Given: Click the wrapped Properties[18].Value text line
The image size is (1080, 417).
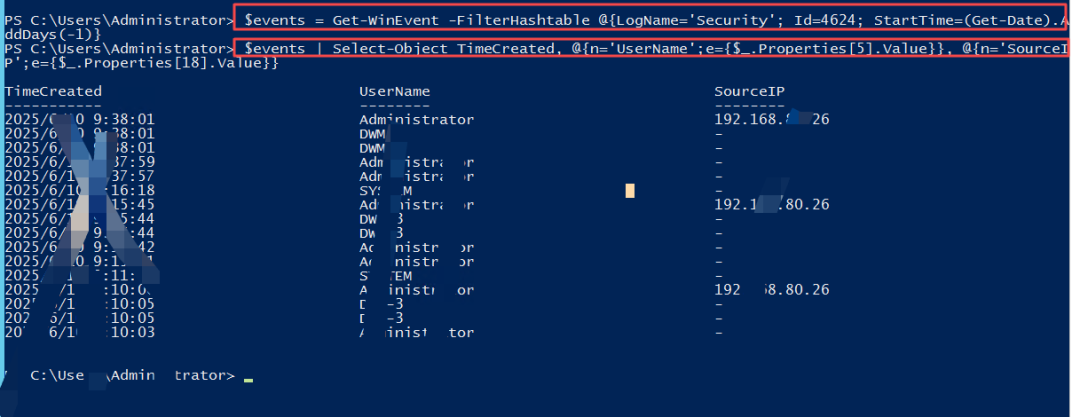Looking at the screenshot, I should point(140,63).
